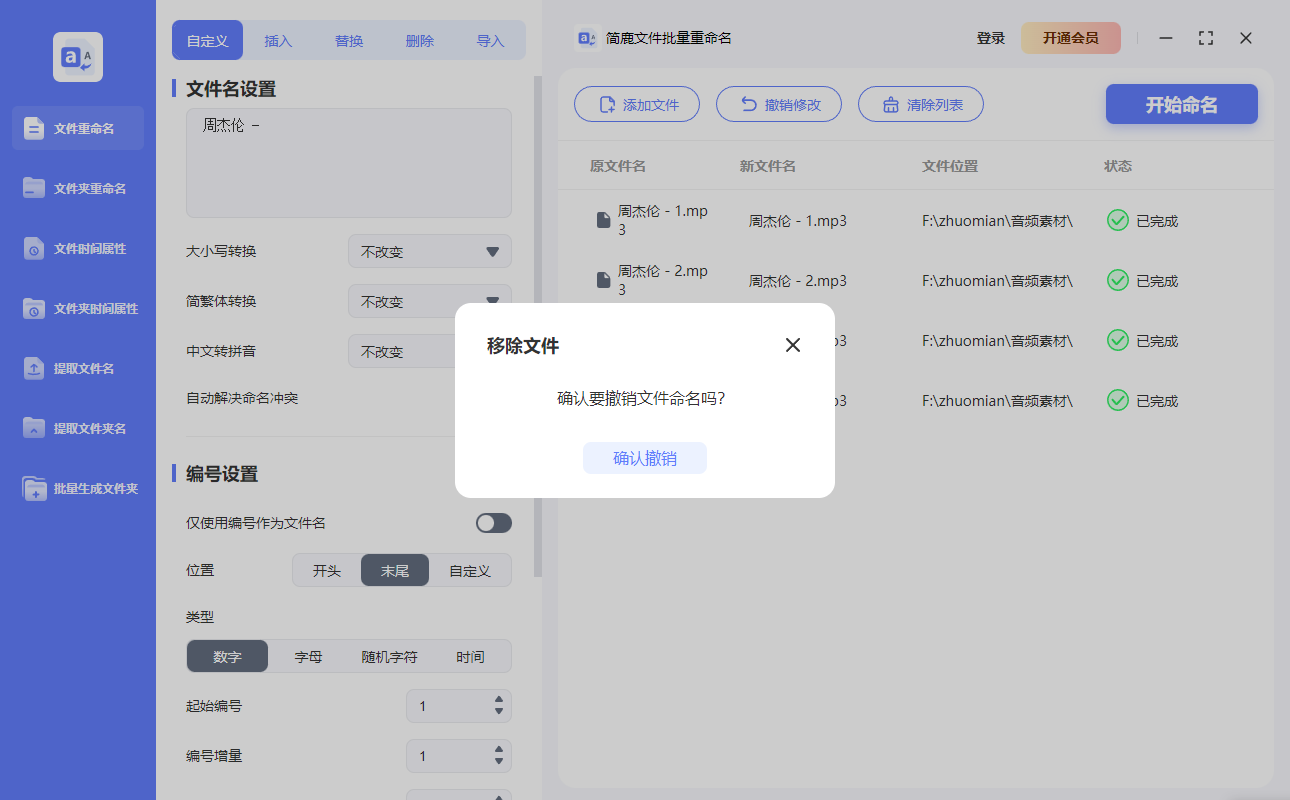The image size is (1290, 800).
Task: Click the filename input showing 周杰伦
Action: click(348, 160)
